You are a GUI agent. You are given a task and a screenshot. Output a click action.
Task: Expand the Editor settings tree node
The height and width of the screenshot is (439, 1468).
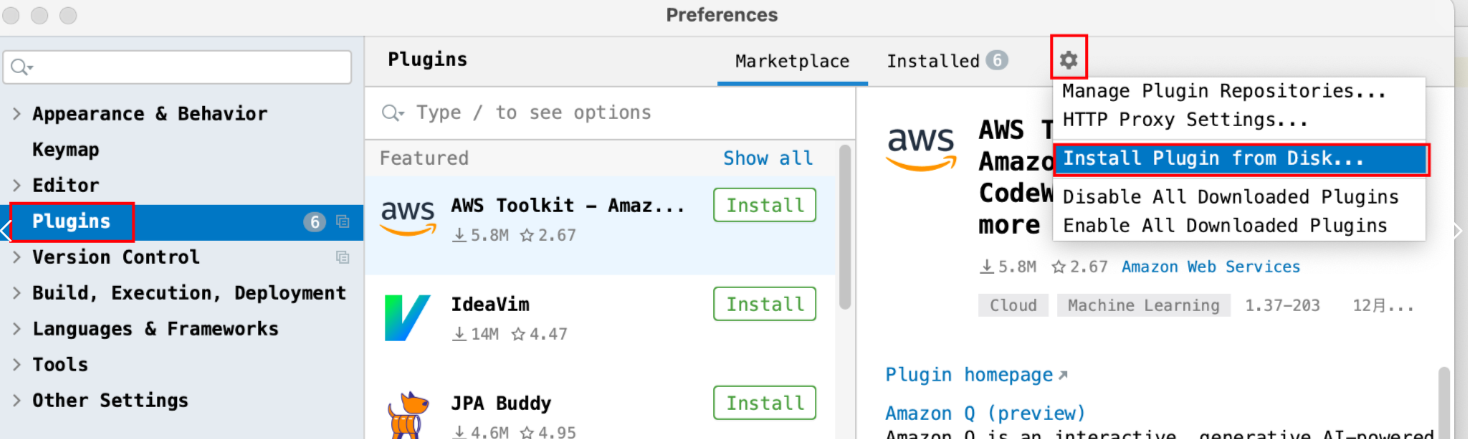(16, 186)
